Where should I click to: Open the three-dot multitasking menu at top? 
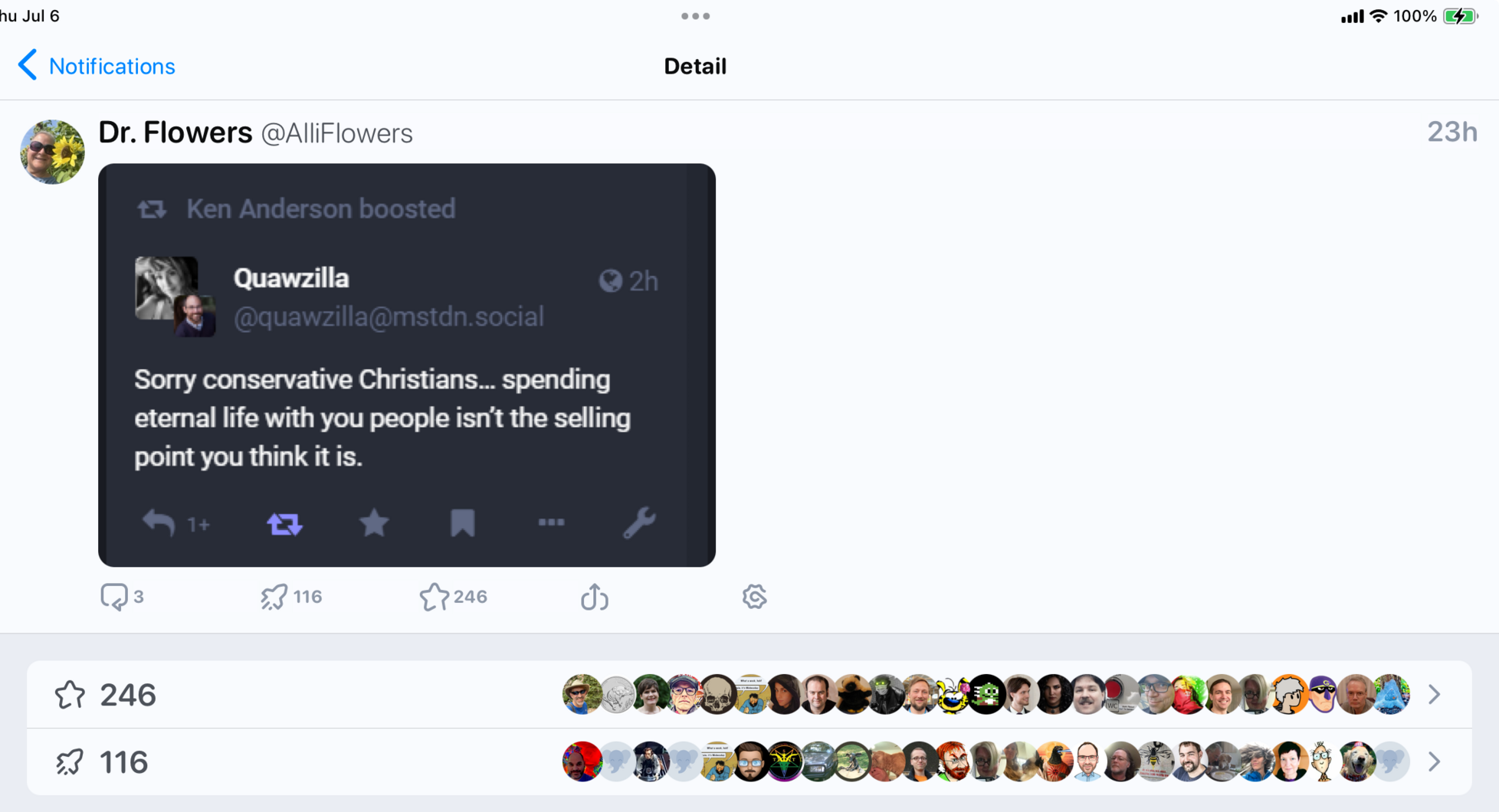pos(695,16)
